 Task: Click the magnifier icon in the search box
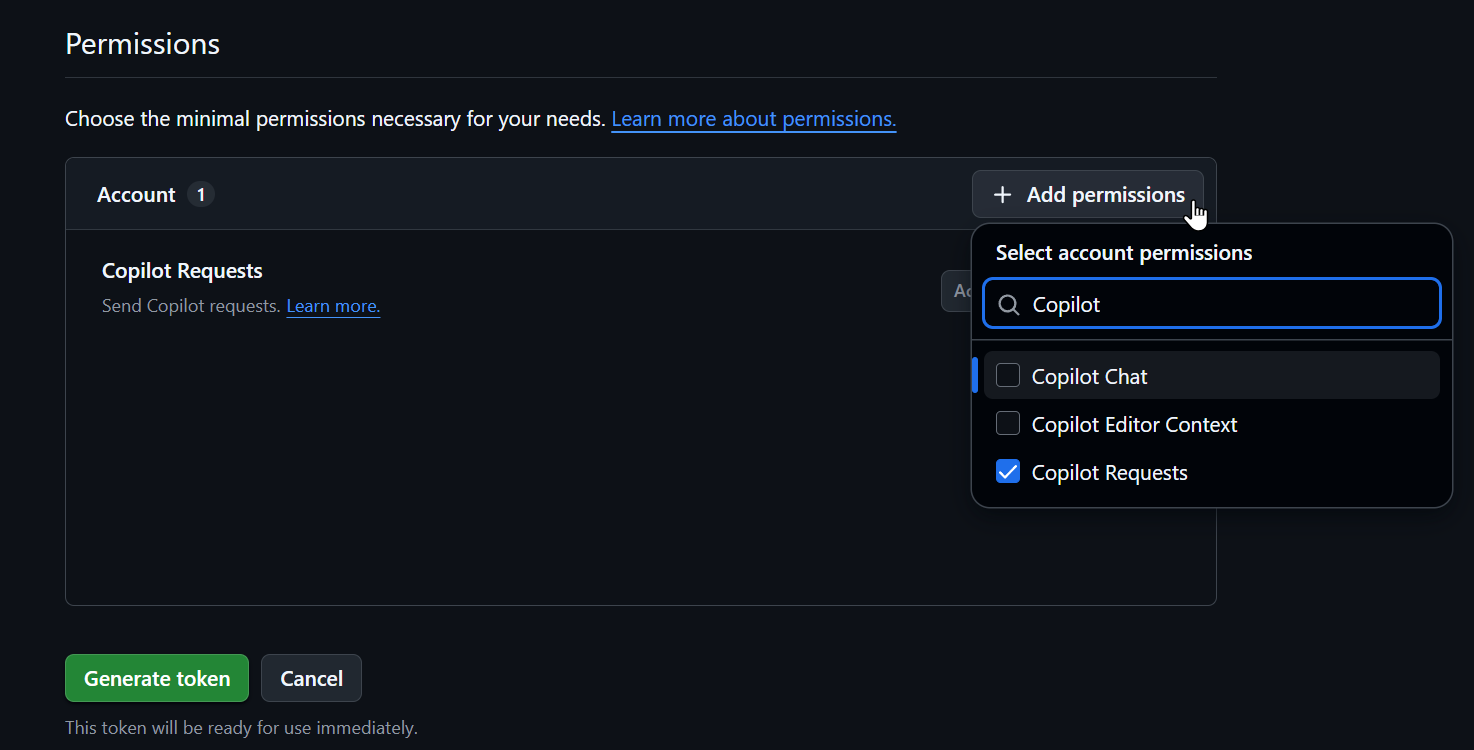[1009, 304]
